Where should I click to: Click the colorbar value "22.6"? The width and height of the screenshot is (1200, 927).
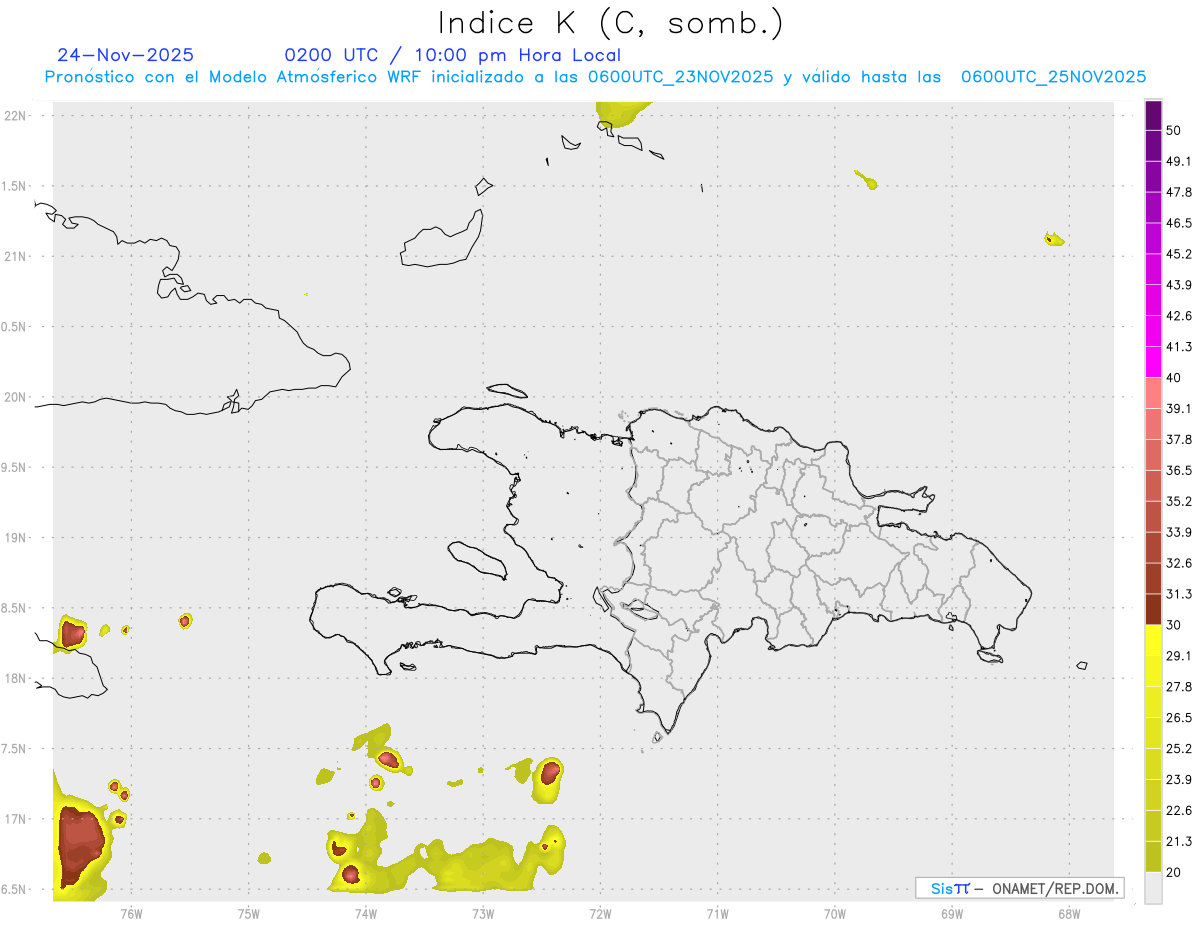[x=1179, y=810]
